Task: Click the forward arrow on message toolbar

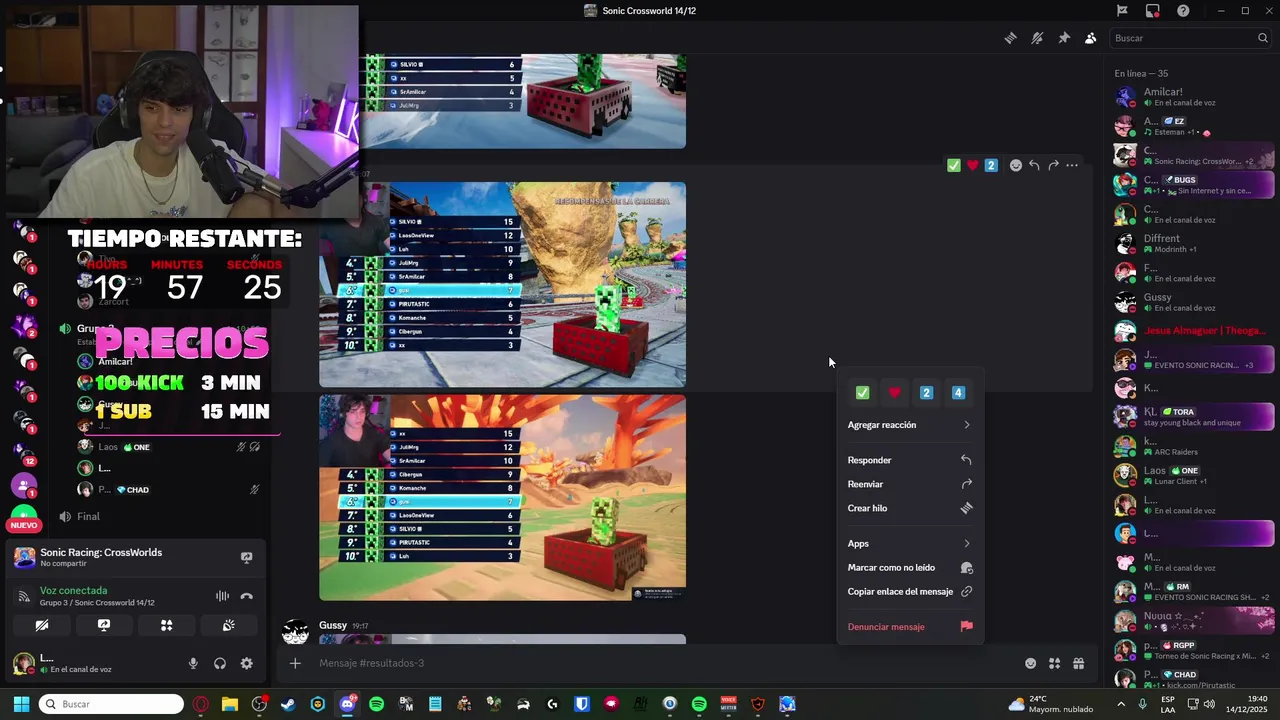Action: tap(1053, 165)
